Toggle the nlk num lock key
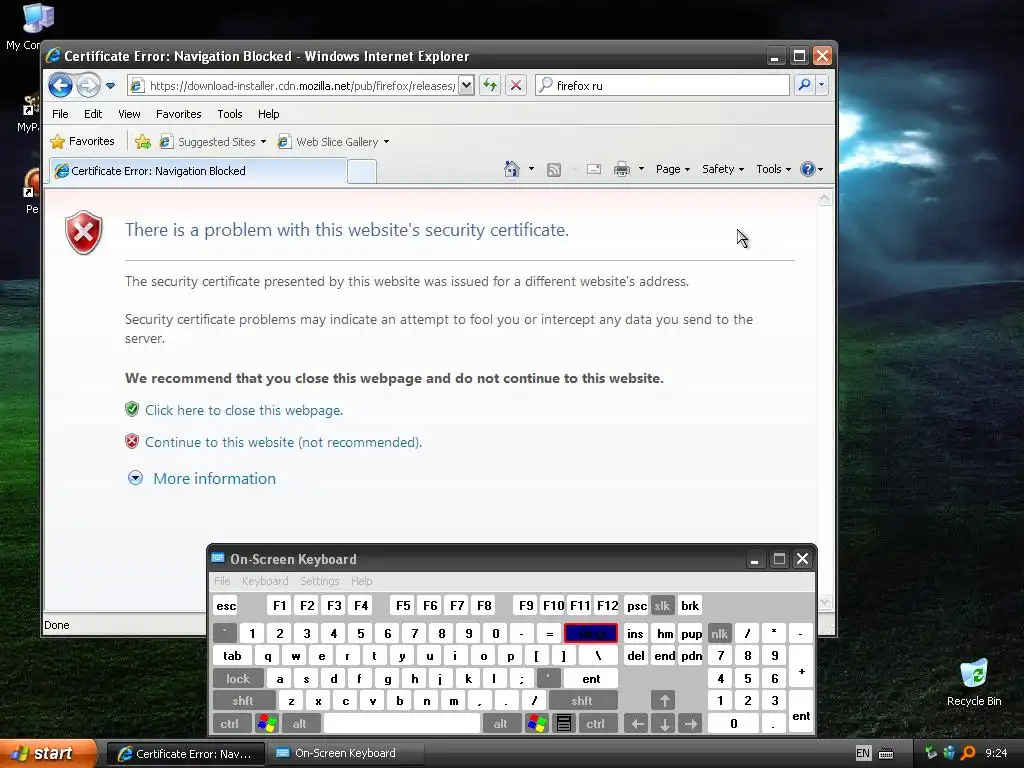Image resolution: width=1024 pixels, height=768 pixels. click(719, 633)
